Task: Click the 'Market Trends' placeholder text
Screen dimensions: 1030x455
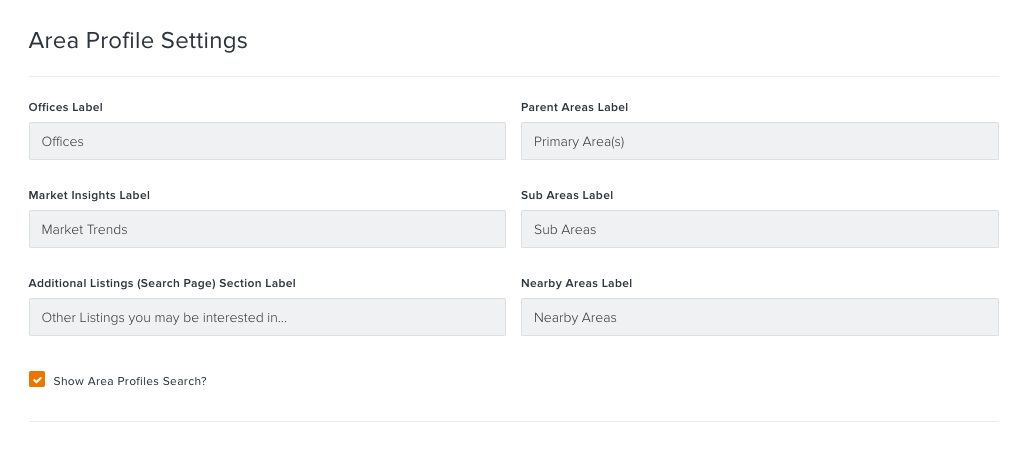Action: (x=84, y=229)
